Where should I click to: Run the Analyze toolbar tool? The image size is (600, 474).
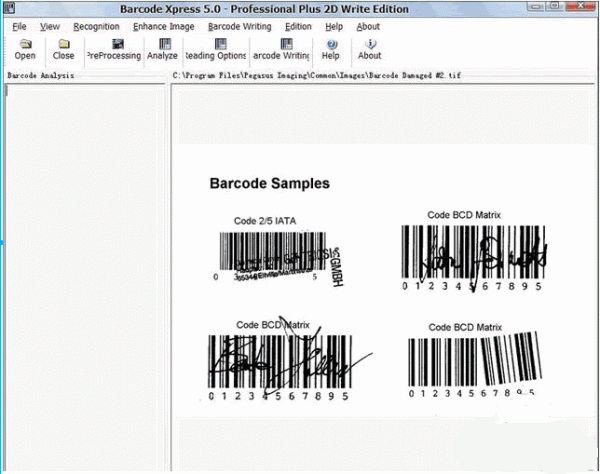tap(162, 45)
